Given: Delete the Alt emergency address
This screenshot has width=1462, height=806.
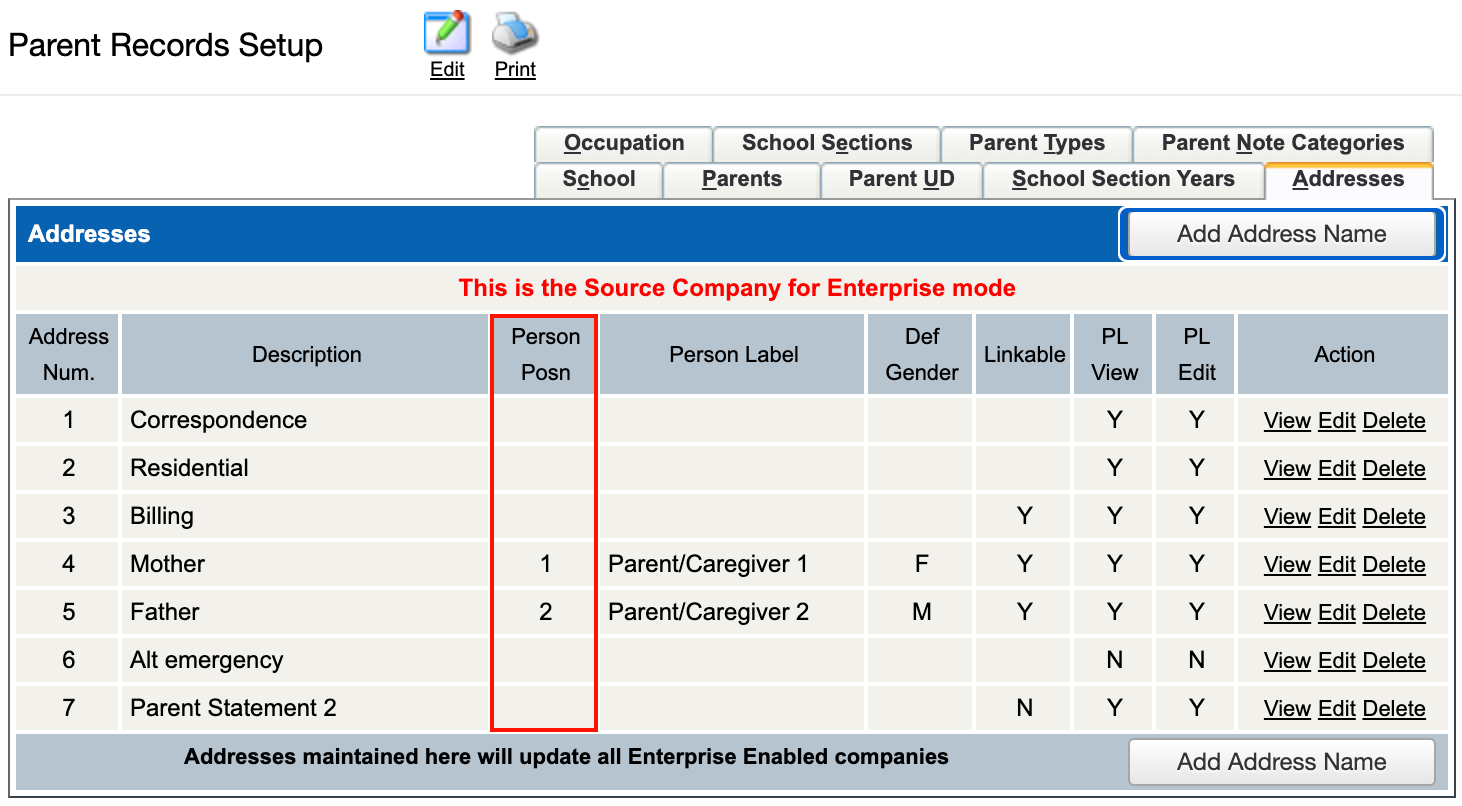Looking at the screenshot, I should pyautogui.click(x=1393, y=661).
